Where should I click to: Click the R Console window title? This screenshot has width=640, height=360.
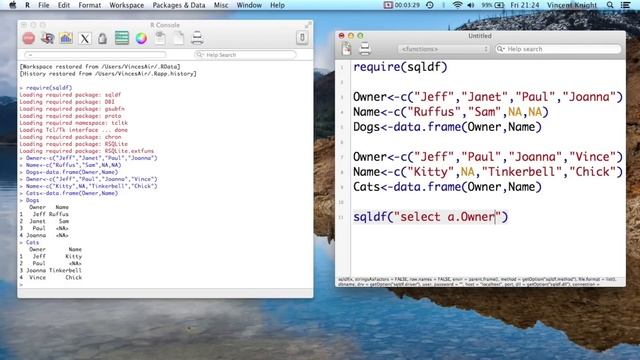point(165,25)
